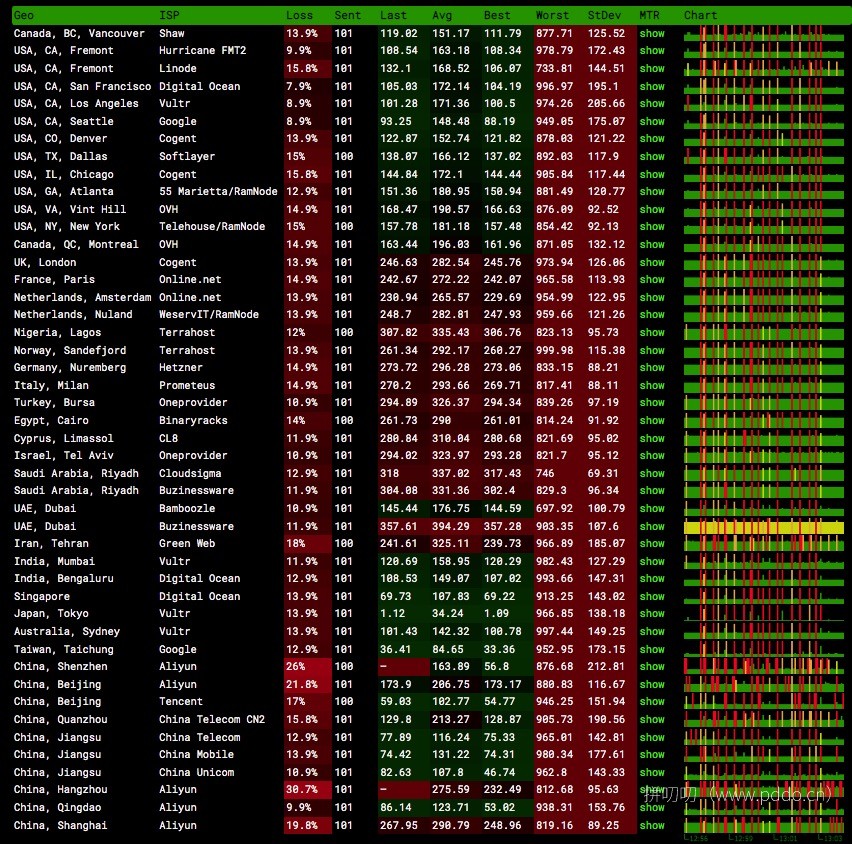The width and height of the screenshot is (852, 844).
Task: Open the chart for Canada, BC, Vancouver
Action: click(763, 33)
